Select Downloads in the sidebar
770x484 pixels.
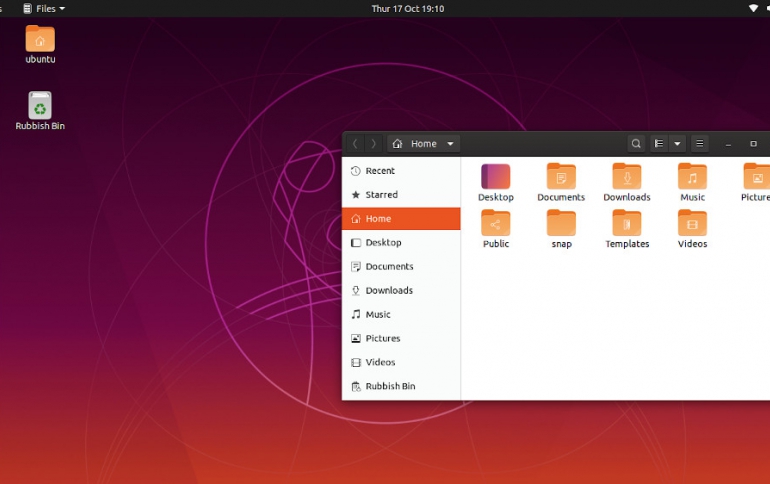point(401,291)
